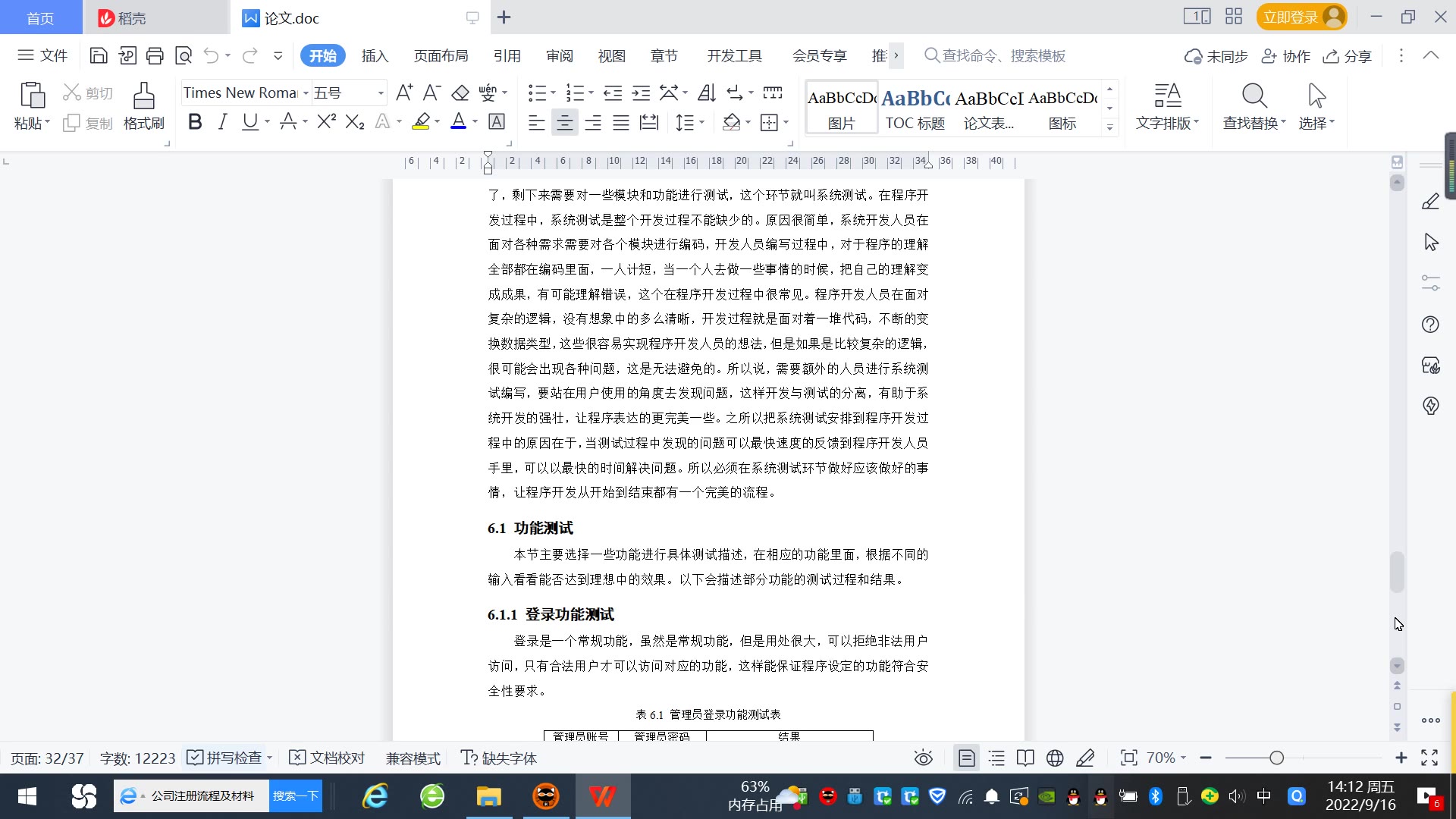Screen dimensions: 1456x819
Task: Apply Superscript X² formatting
Action: tap(327, 121)
